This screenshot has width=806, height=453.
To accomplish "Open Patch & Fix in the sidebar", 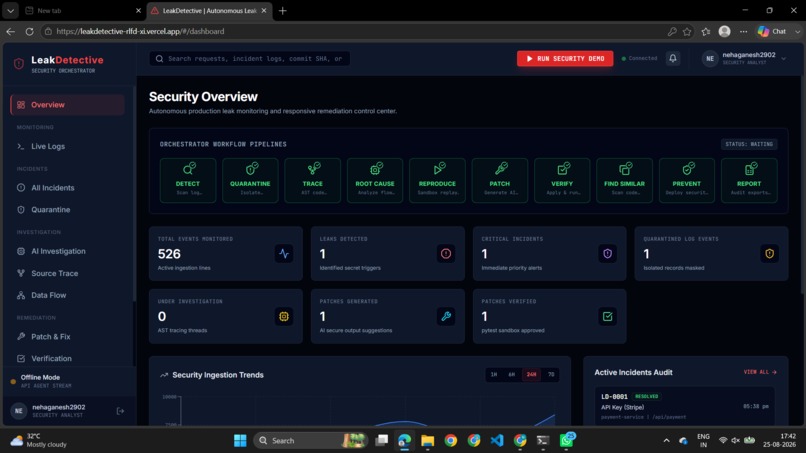I will pyautogui.click(x=67, y=337).
